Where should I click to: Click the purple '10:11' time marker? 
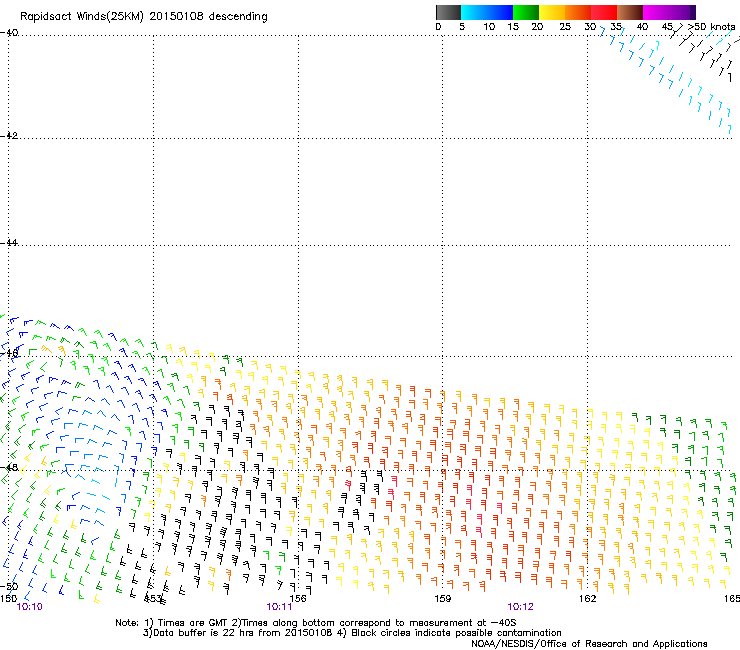[x=279, y=607]
